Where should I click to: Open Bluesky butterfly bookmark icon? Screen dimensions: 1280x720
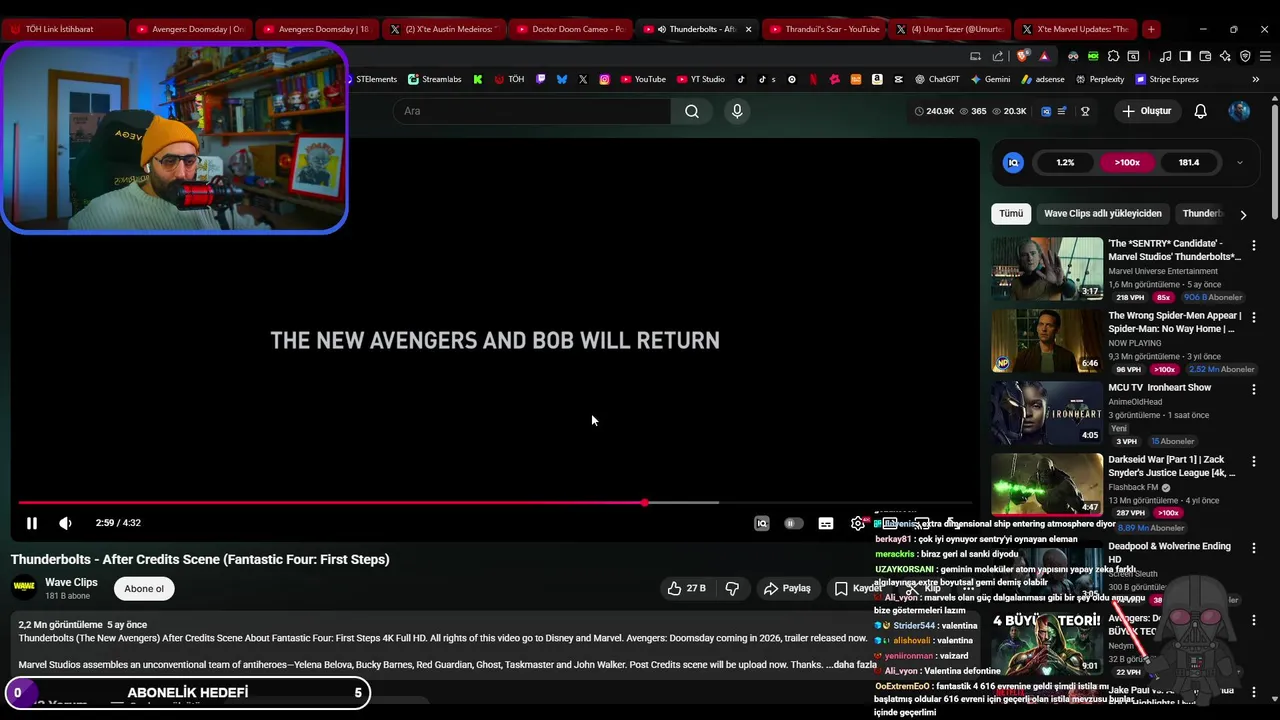(x=562, y=79)
